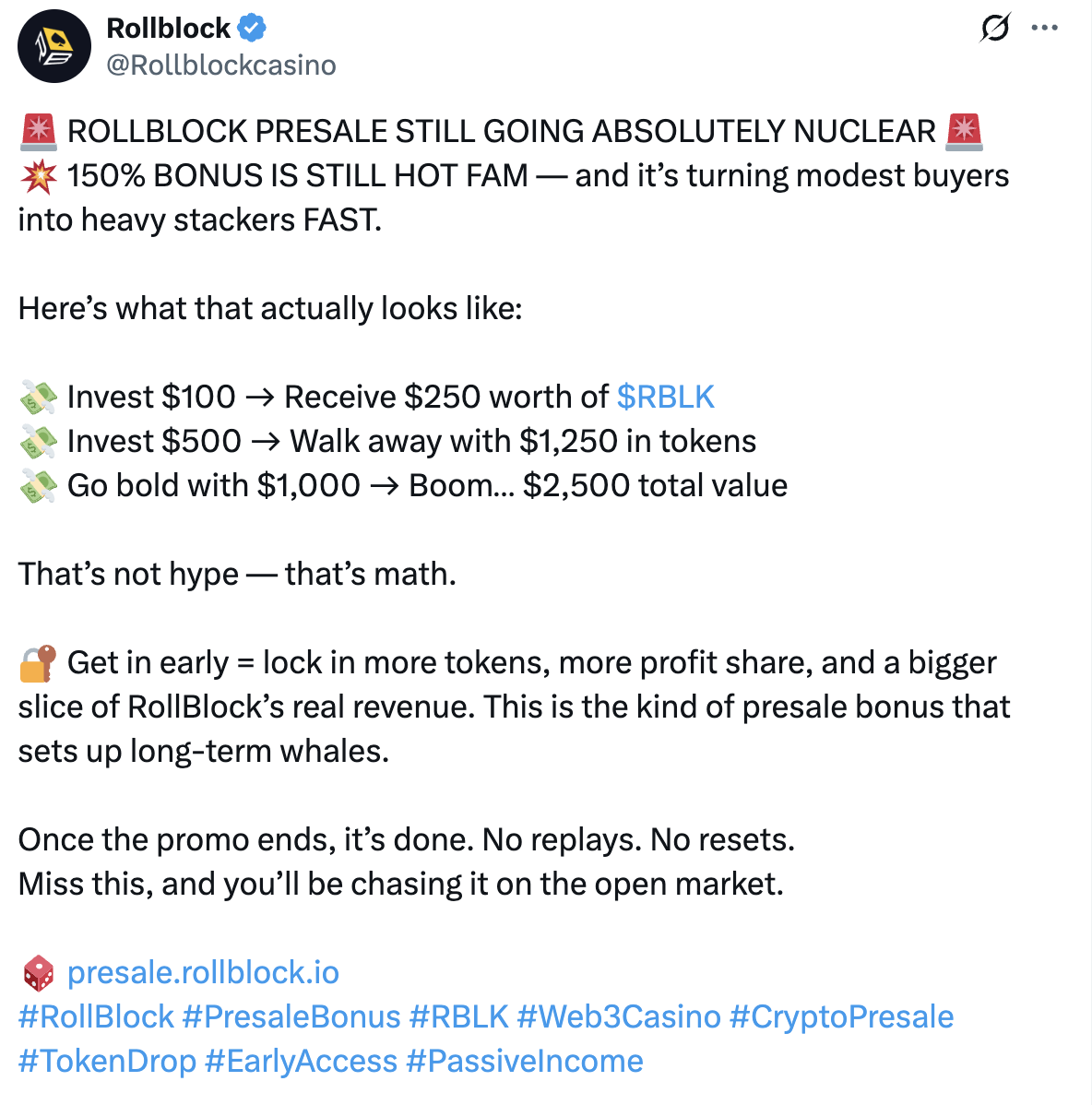Open the #TokenDrop hashtag
This screenshot has height=1105, width=1092.
[x=107, y=1062]
